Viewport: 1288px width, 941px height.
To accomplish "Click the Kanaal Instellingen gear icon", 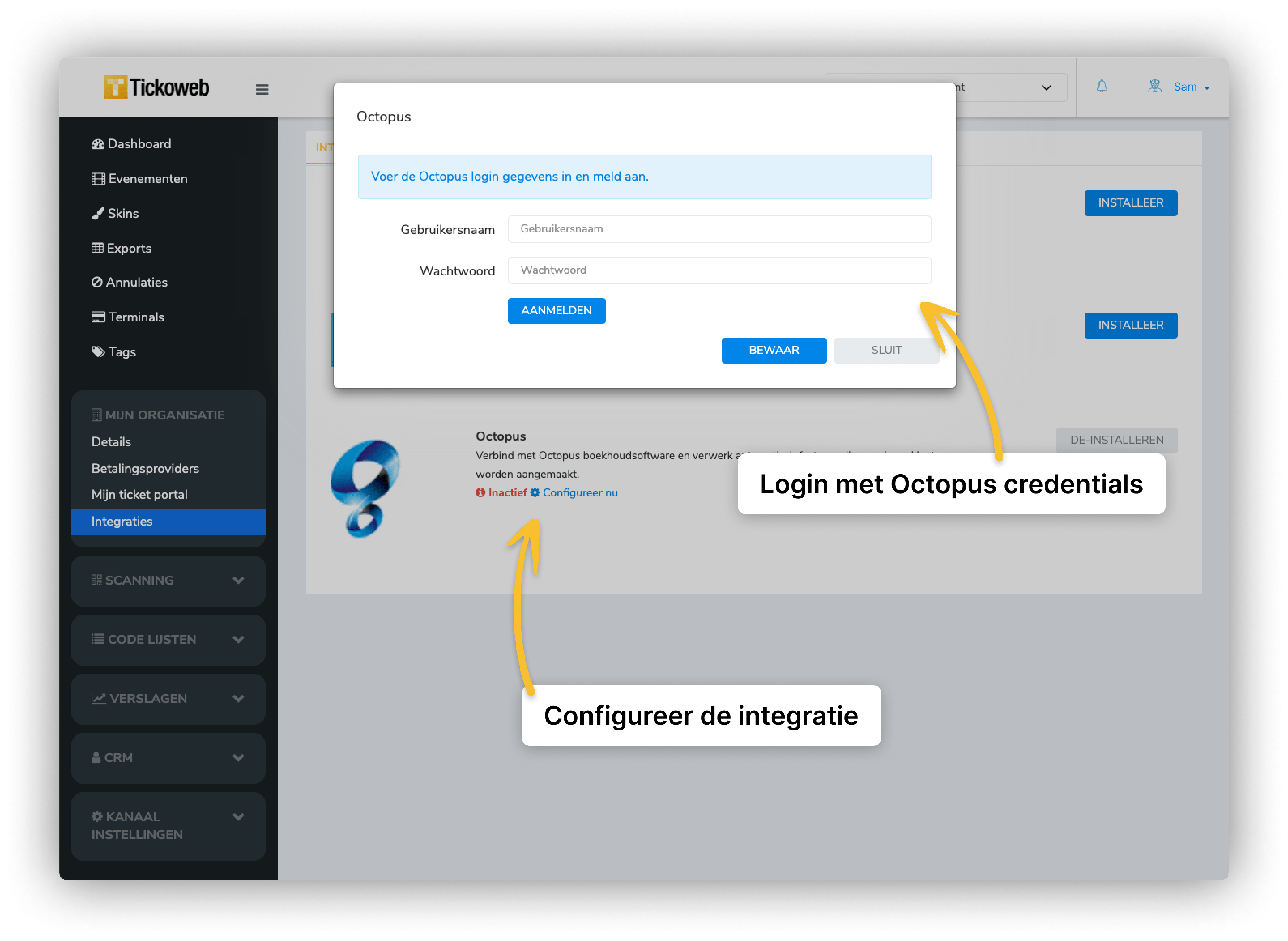I will click(x=97, y=817).
